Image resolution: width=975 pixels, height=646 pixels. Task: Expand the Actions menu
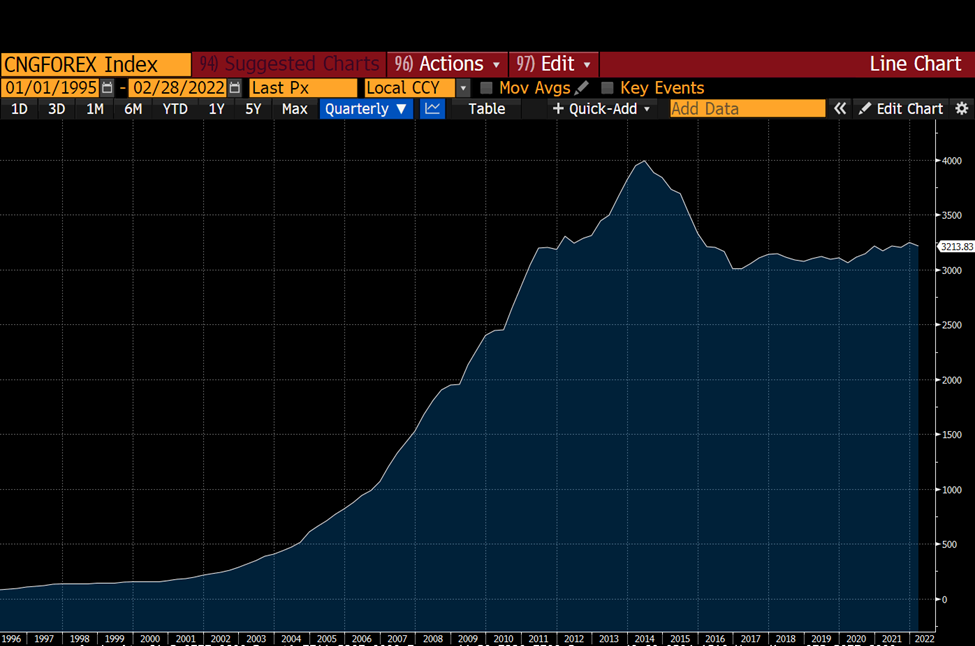click(448, 64)
